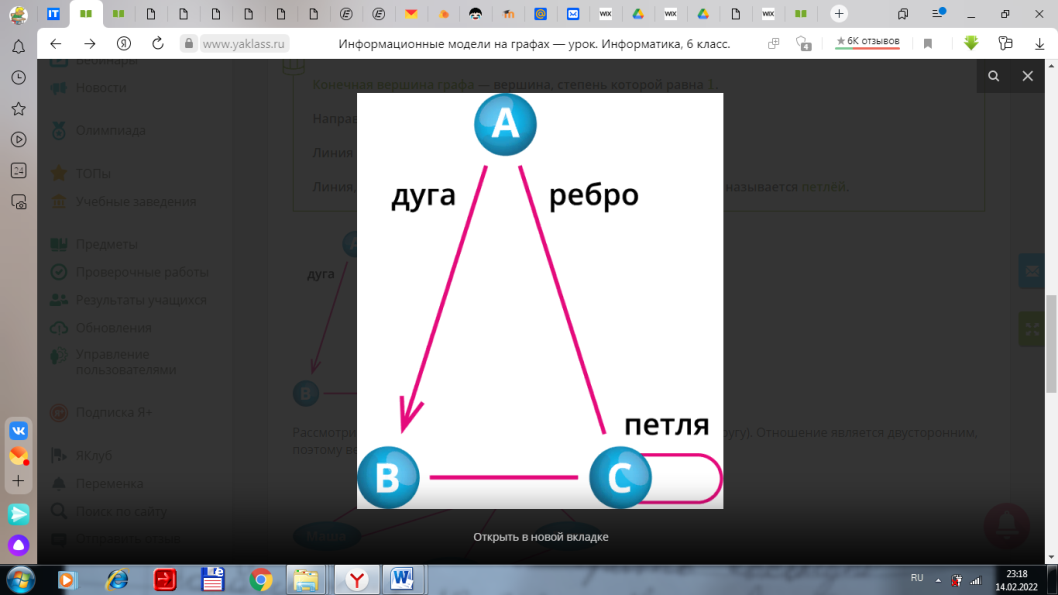Switch to the Gmail envelope tab
1058x595 pixels.
coord(411,13)
